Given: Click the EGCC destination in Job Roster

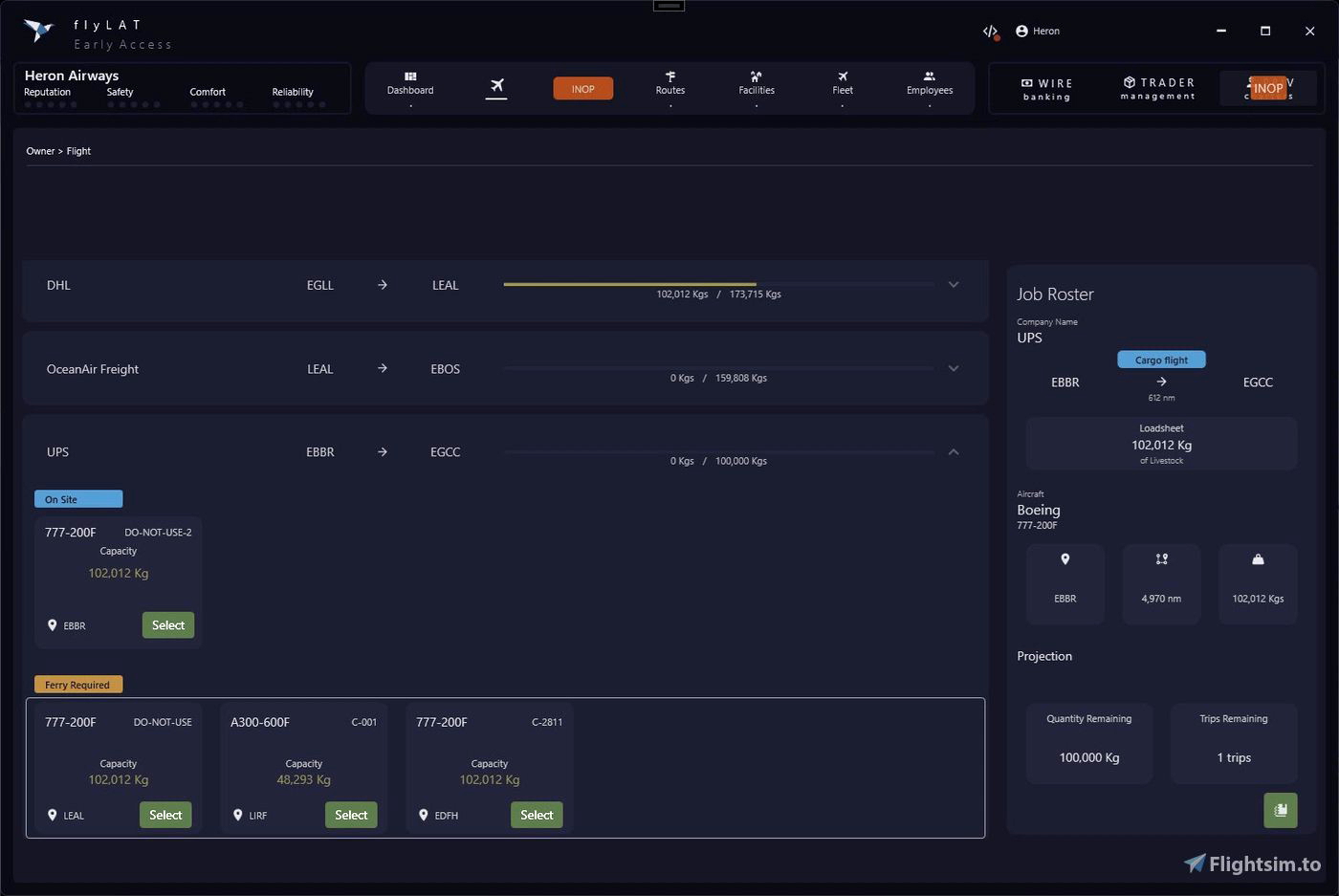Looking at the screenshot, I should pyautogui.click(x=1258, y=382).
